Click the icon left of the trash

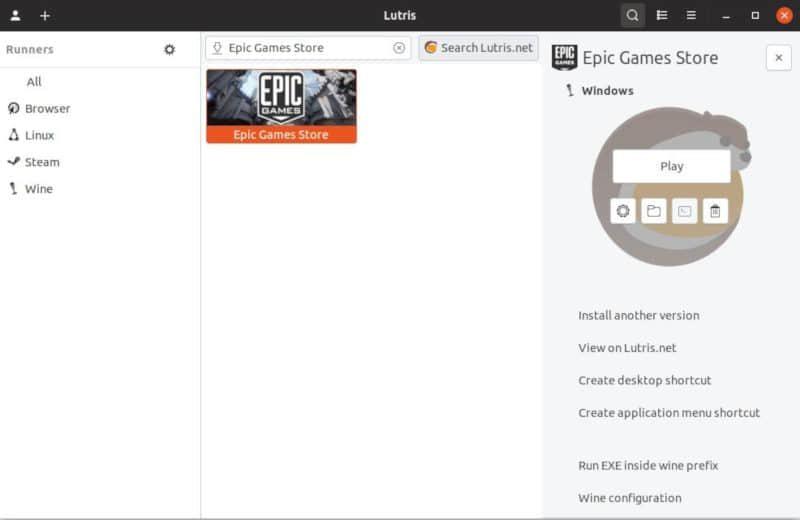point(684,211)
